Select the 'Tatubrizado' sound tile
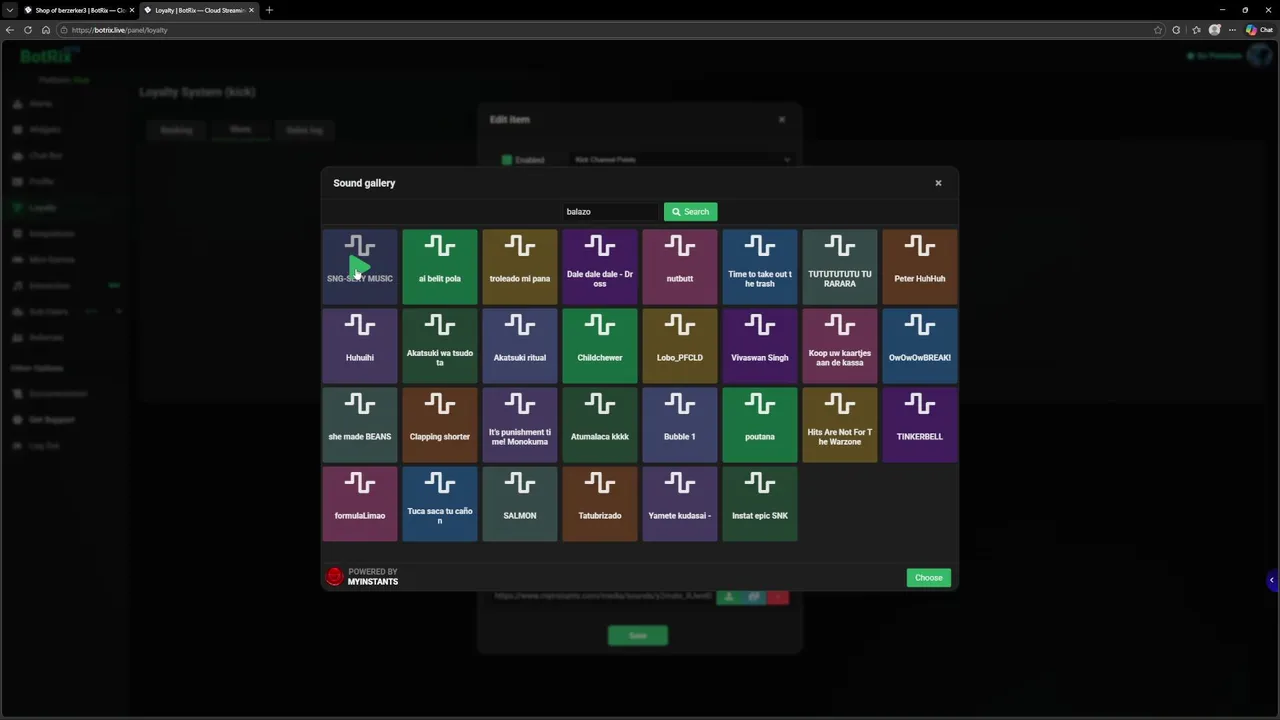Screen dimensions: 1280x720 (x=600, y=503)
